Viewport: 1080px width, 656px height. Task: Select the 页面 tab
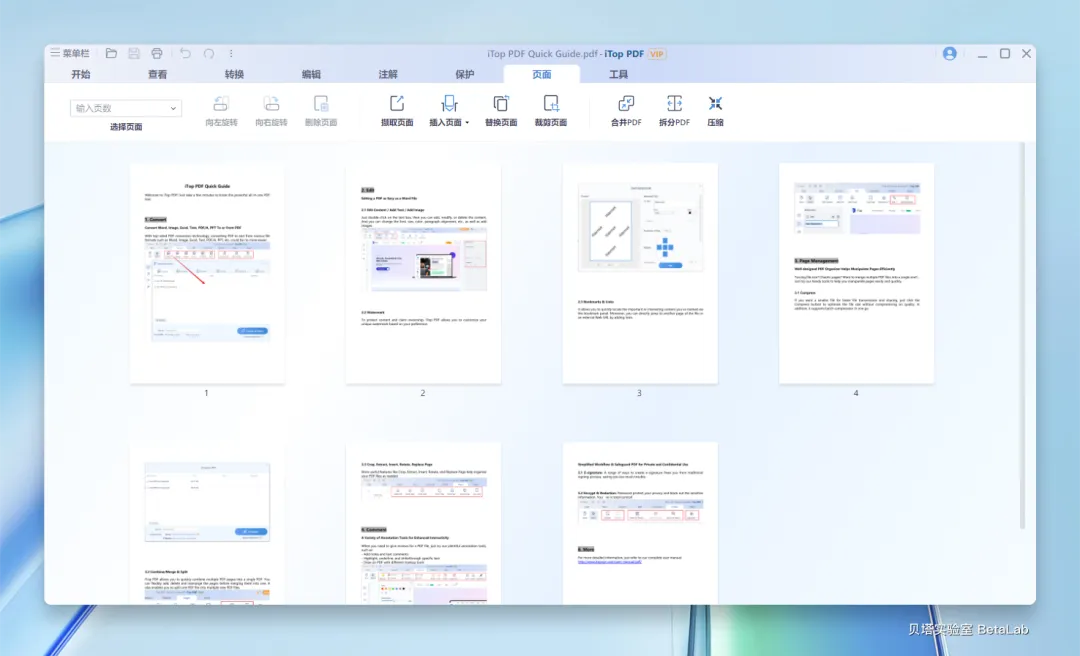click(x=541, y=74)
